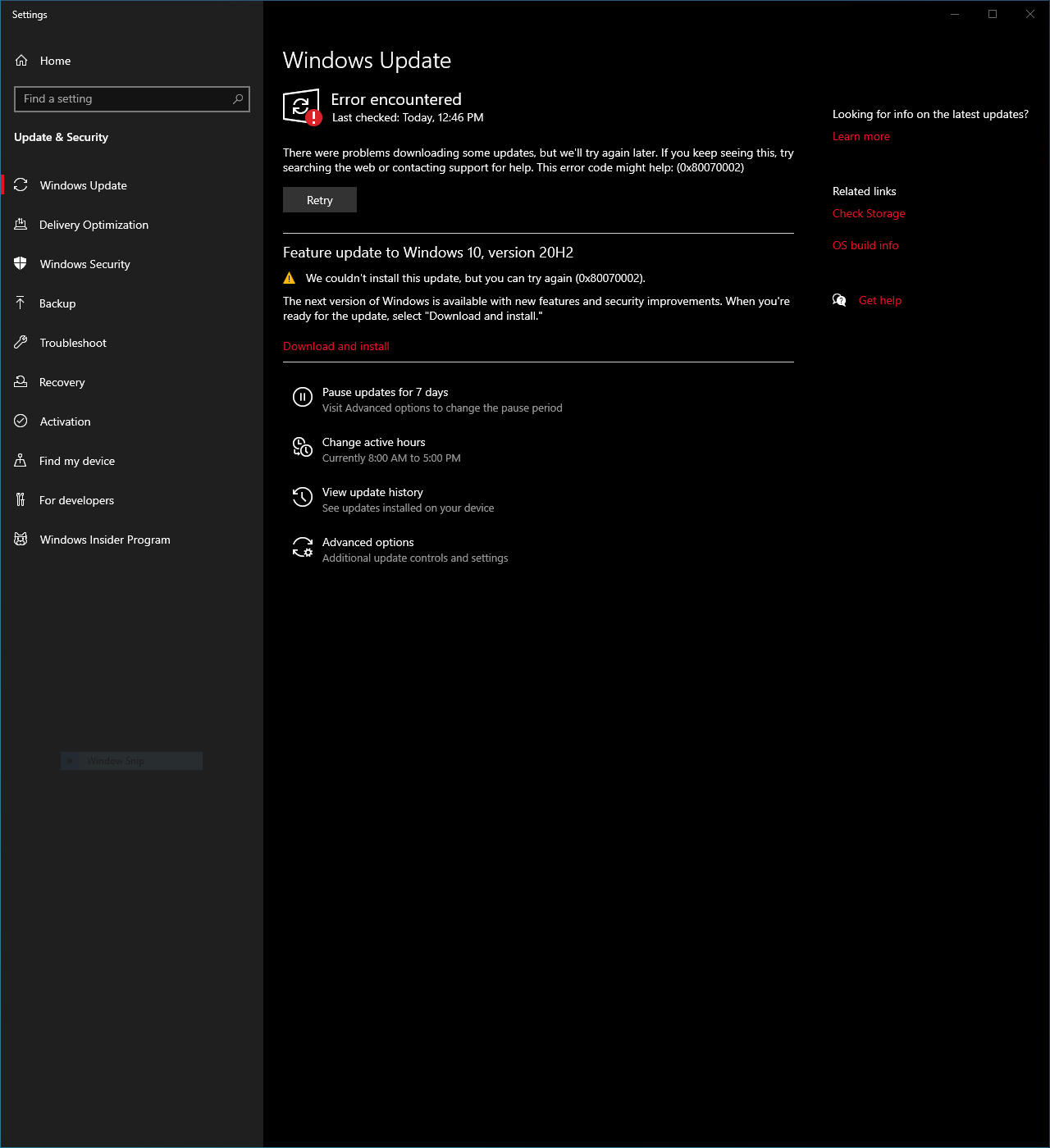Open Activation settings

click(x=131, y=421)
